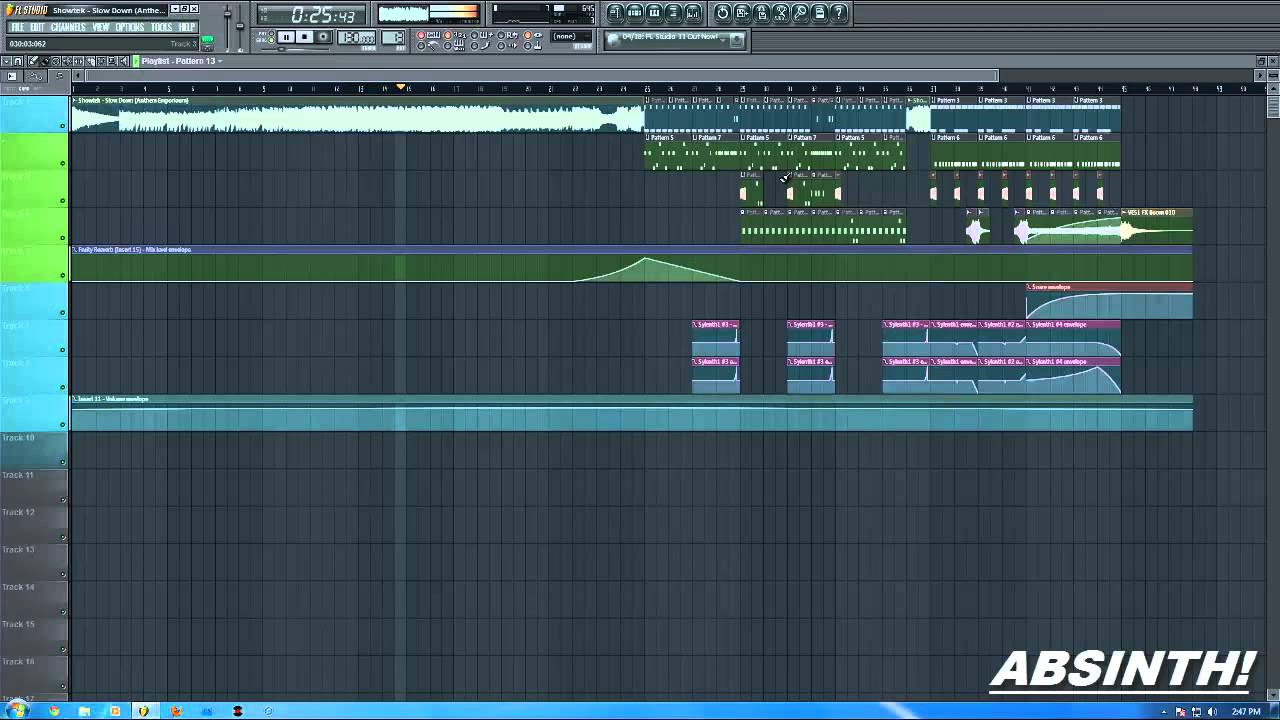Click the FL Studio 11 Out Now news link
The image size is (1280, 720).
click(670, 37)
